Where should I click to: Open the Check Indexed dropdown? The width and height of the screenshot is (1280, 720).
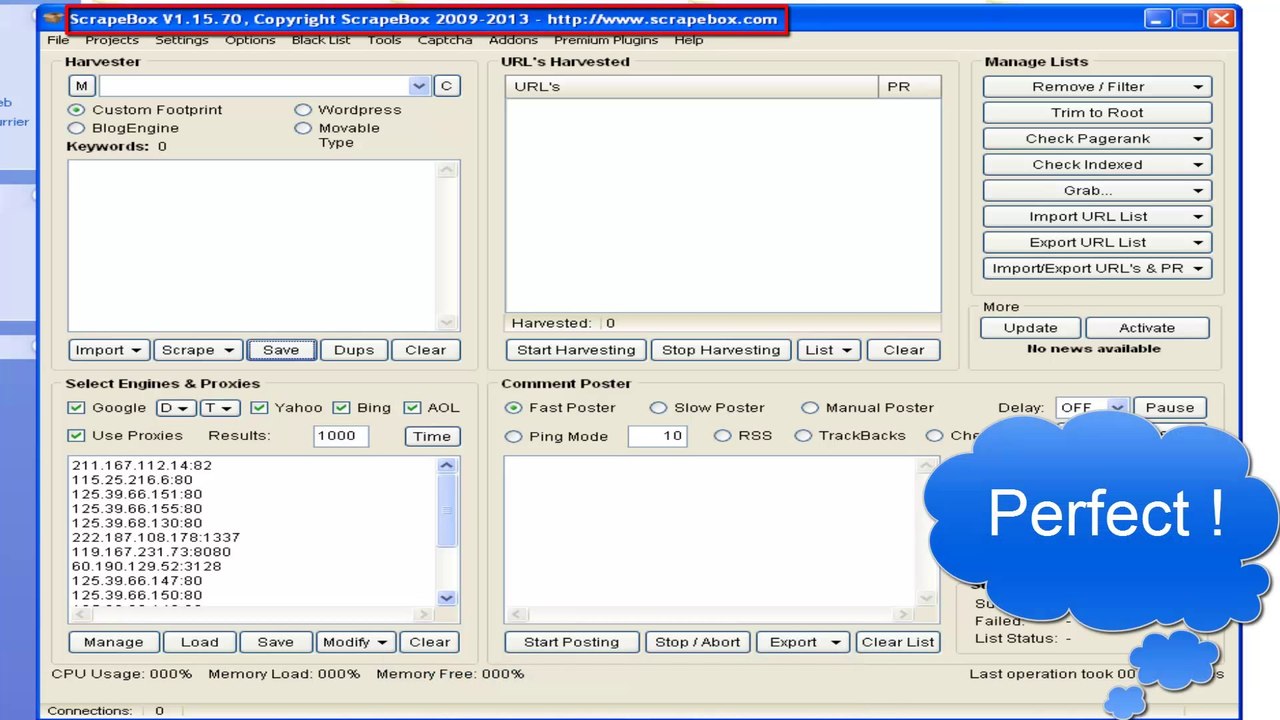(1097, 165)
